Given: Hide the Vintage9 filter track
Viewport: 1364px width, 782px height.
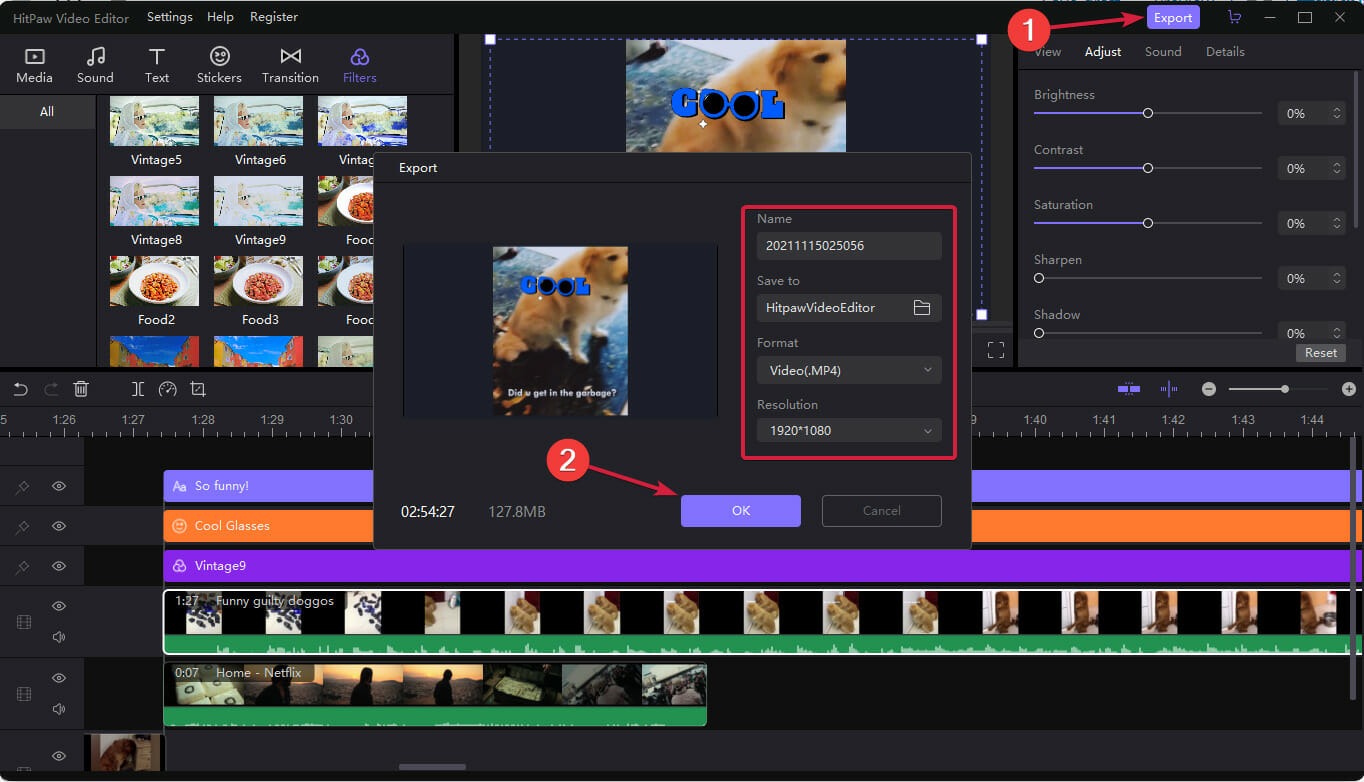Looking at the screenshot, I should (x=58, y=565).
